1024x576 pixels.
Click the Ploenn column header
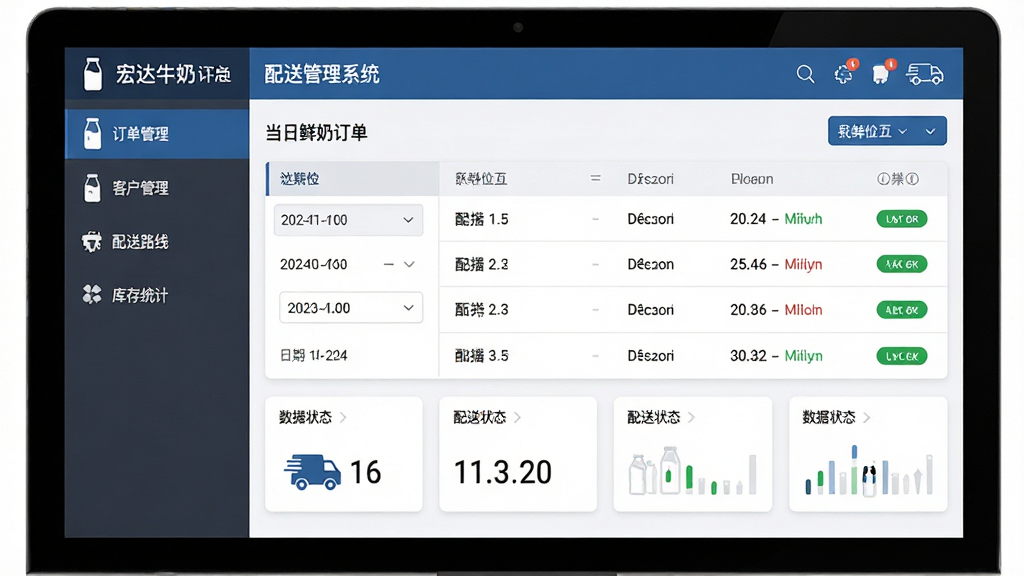[x=752, y=179]
